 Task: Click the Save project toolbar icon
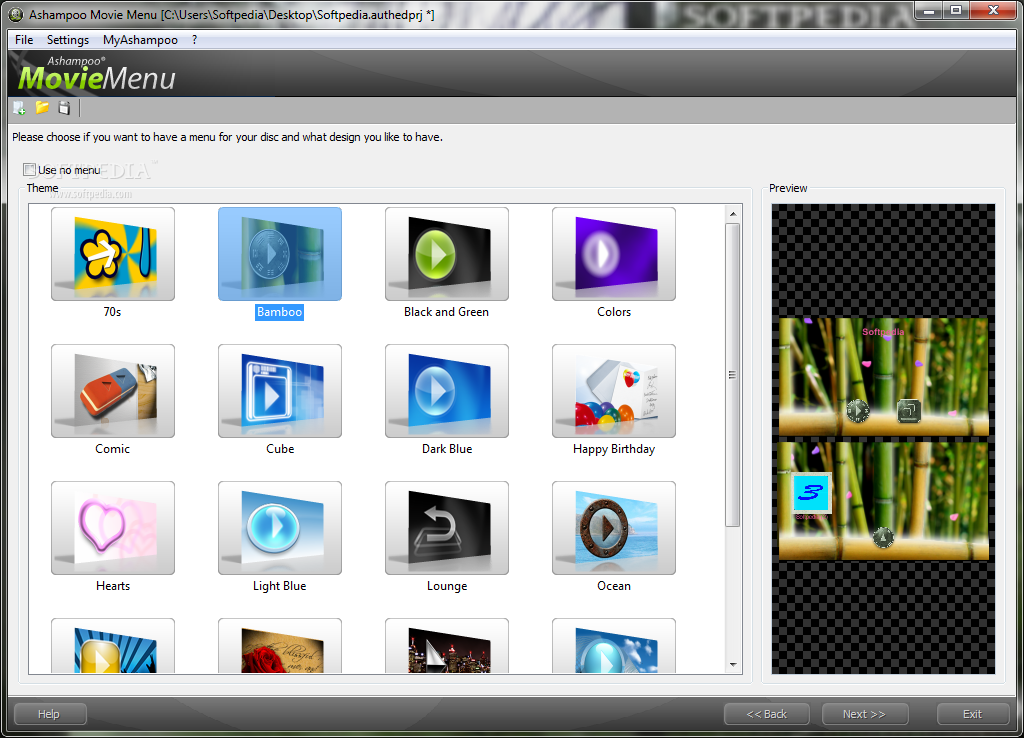64,108
